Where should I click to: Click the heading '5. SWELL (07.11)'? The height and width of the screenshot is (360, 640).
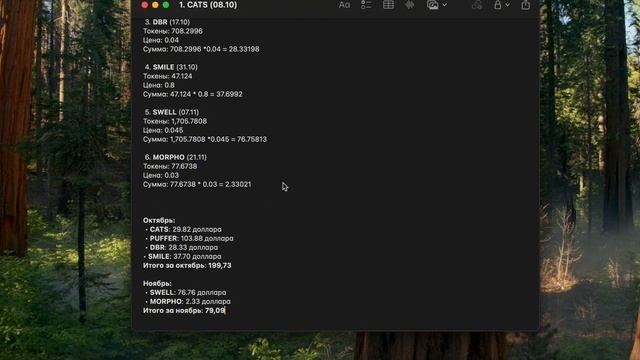pyautogui.click(x=172, y=112)
